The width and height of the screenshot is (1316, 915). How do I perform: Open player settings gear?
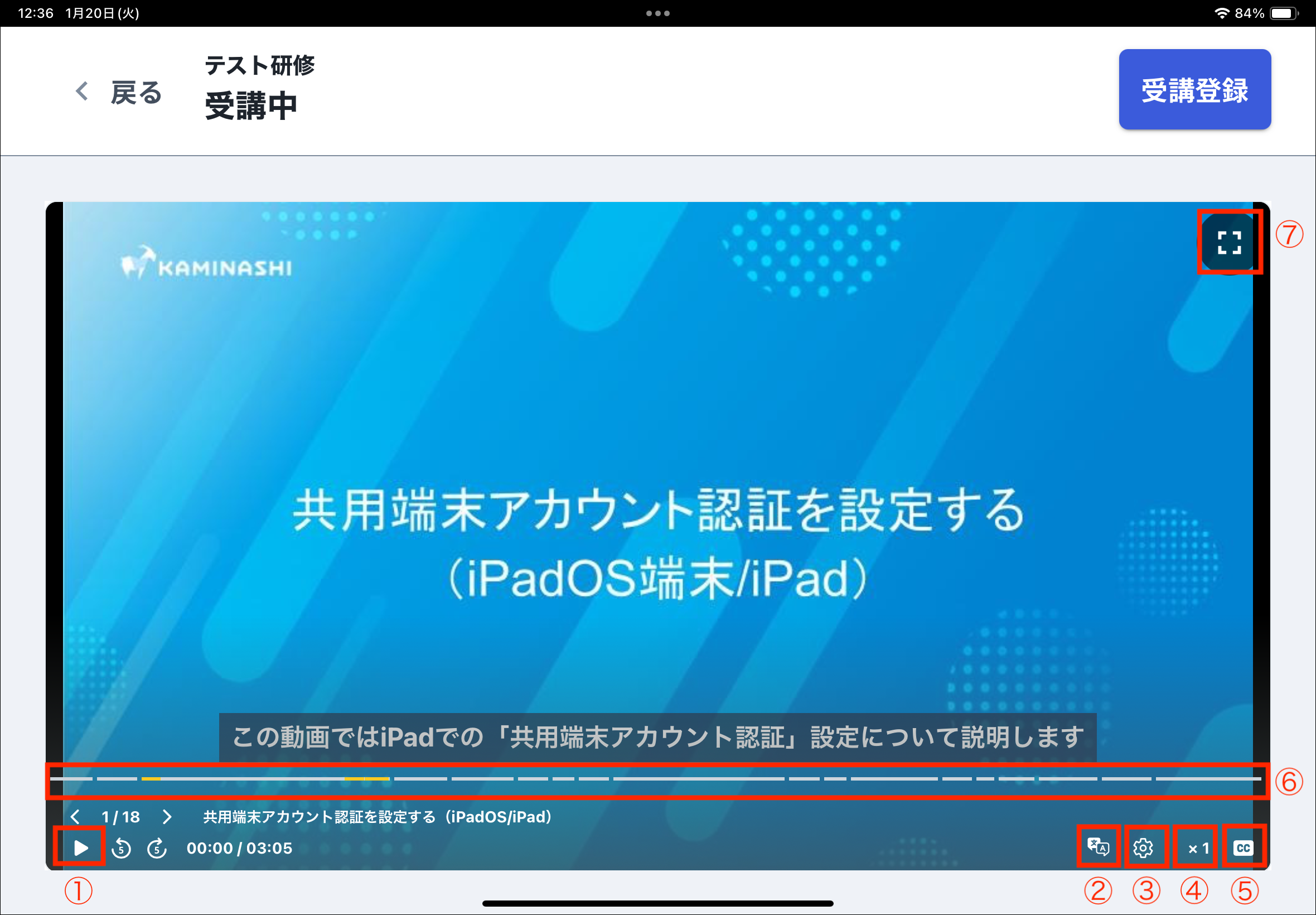[1143, 847]
